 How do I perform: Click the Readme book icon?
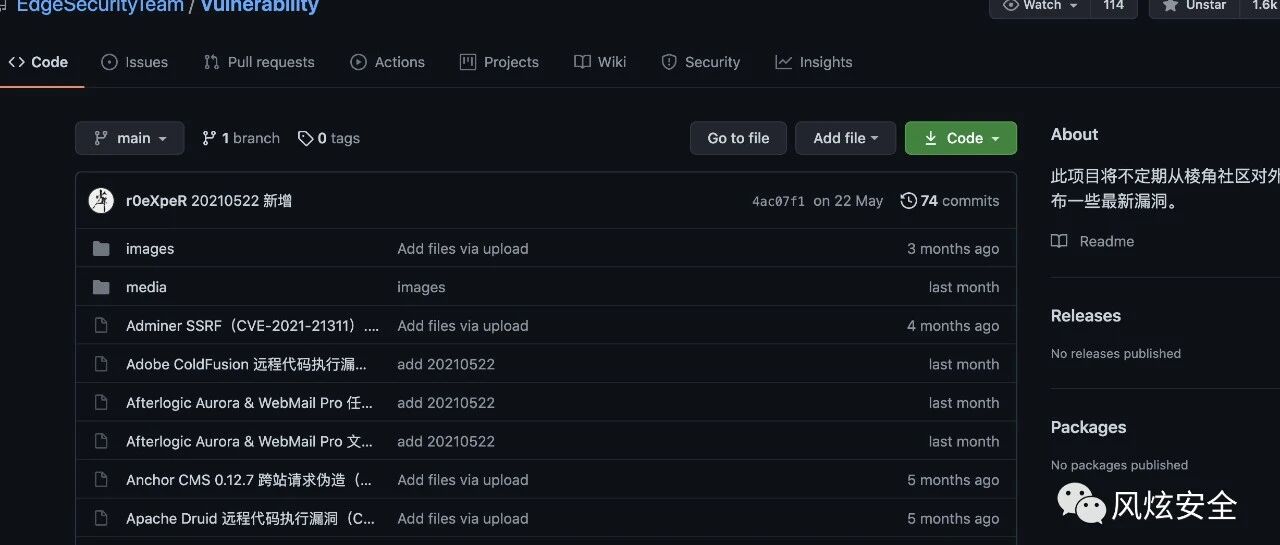1059,241
